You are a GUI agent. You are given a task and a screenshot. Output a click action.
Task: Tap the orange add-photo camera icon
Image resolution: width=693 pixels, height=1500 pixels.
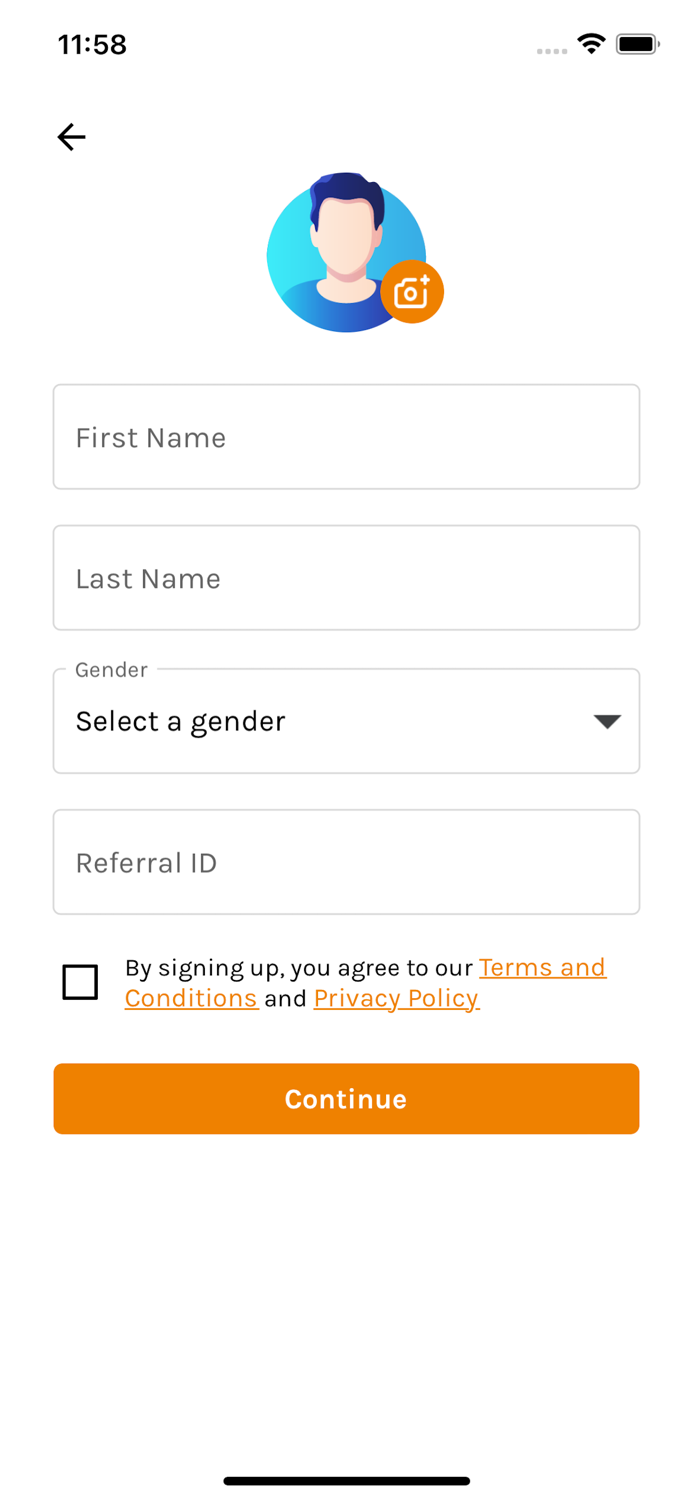(x=412, y=292)
